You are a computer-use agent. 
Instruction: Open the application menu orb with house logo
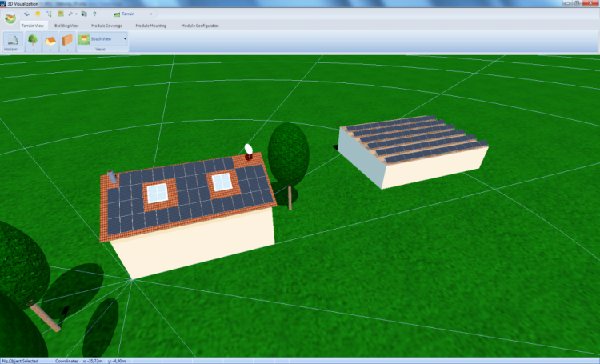10,18
